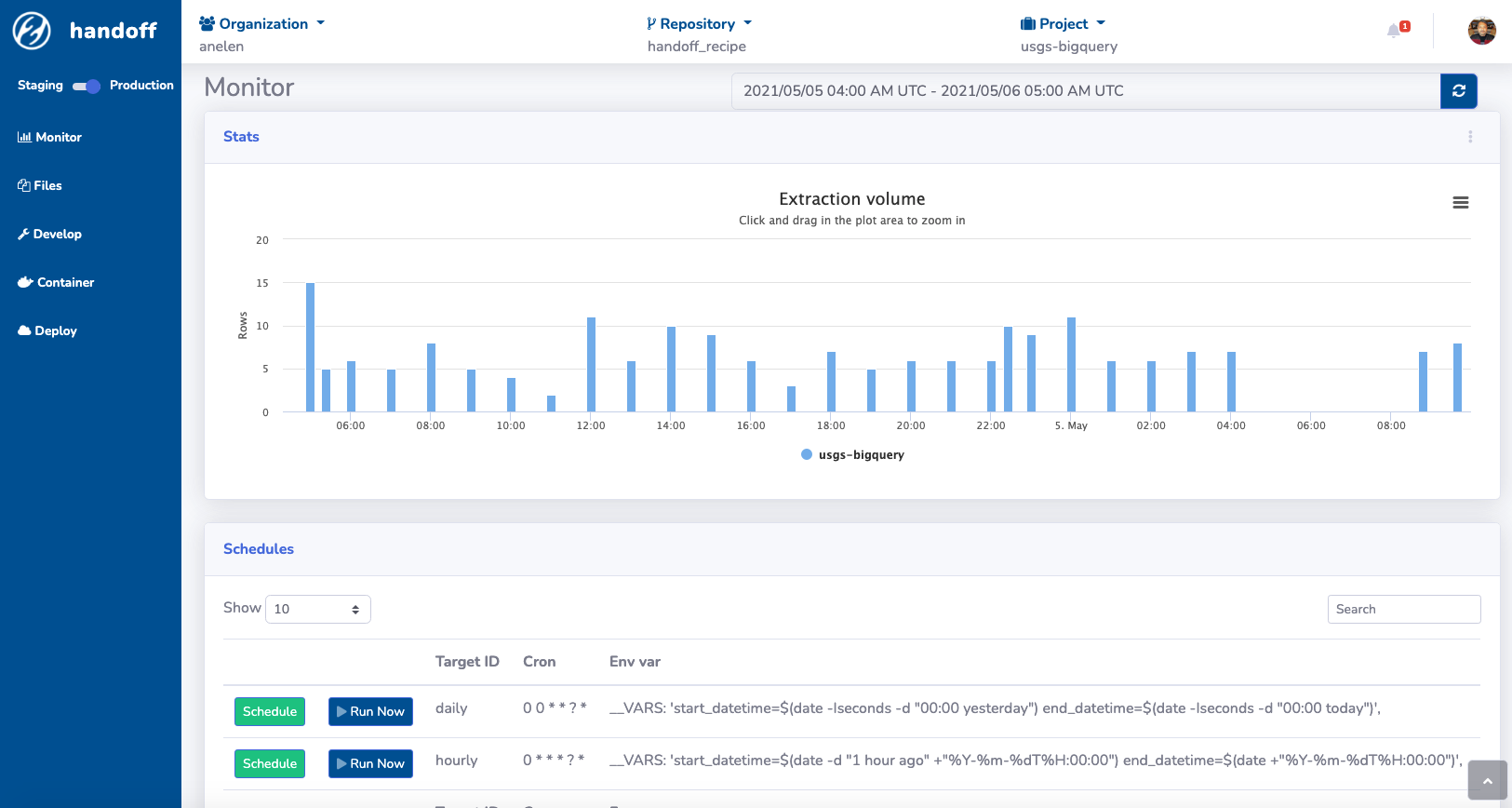Click the Schedules panel heading
Screen dimensions: 1512x808
point(259,549)
